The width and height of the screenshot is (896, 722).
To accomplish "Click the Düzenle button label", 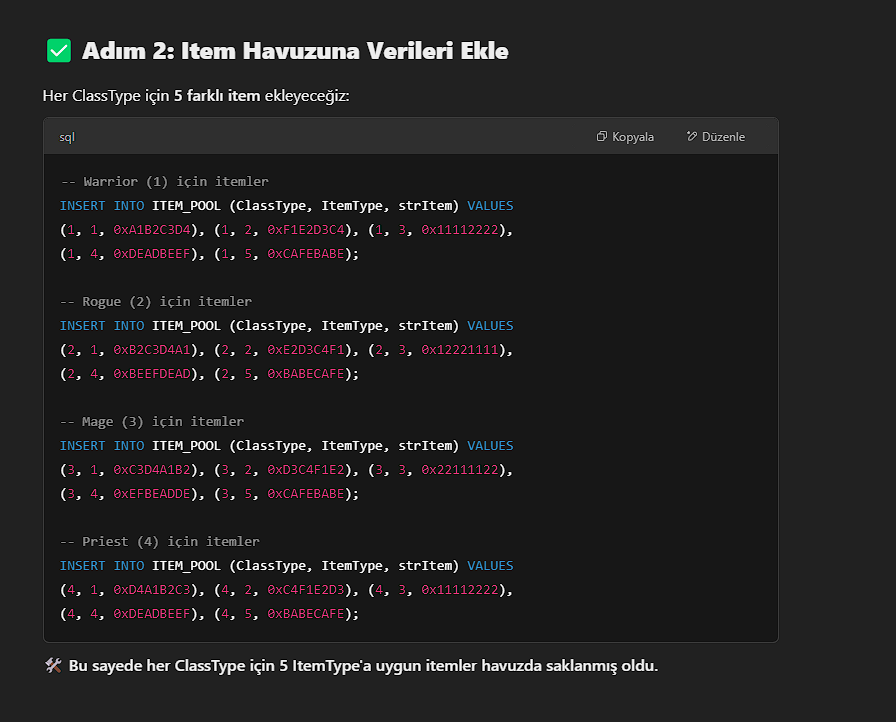I will (x=723, y=137).
